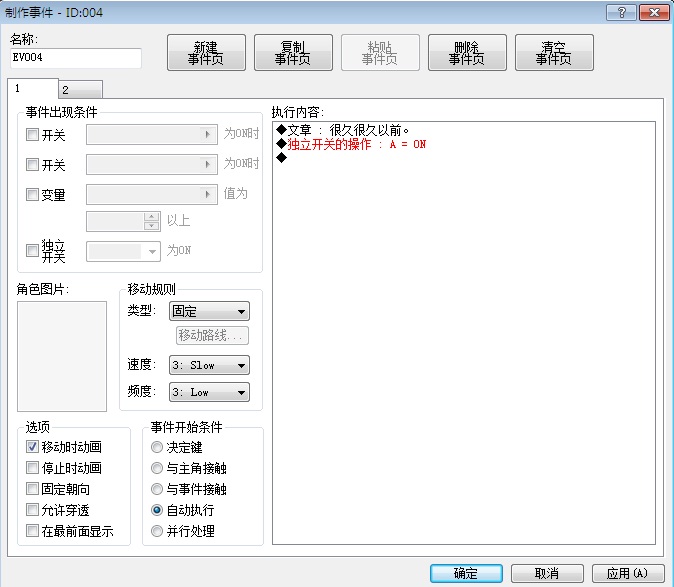
Task: Select event page tab 1
Action: click(x=33, y=89)
